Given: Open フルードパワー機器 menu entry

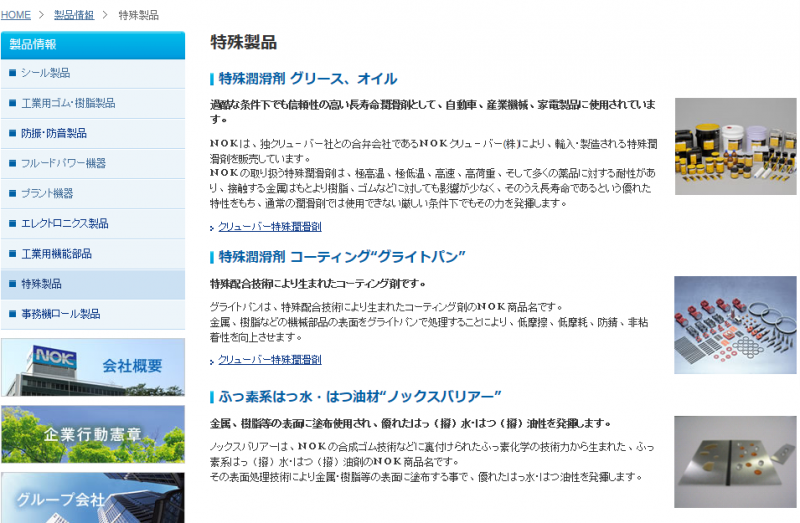Looking at the screenshot, I should pos(93,164).
